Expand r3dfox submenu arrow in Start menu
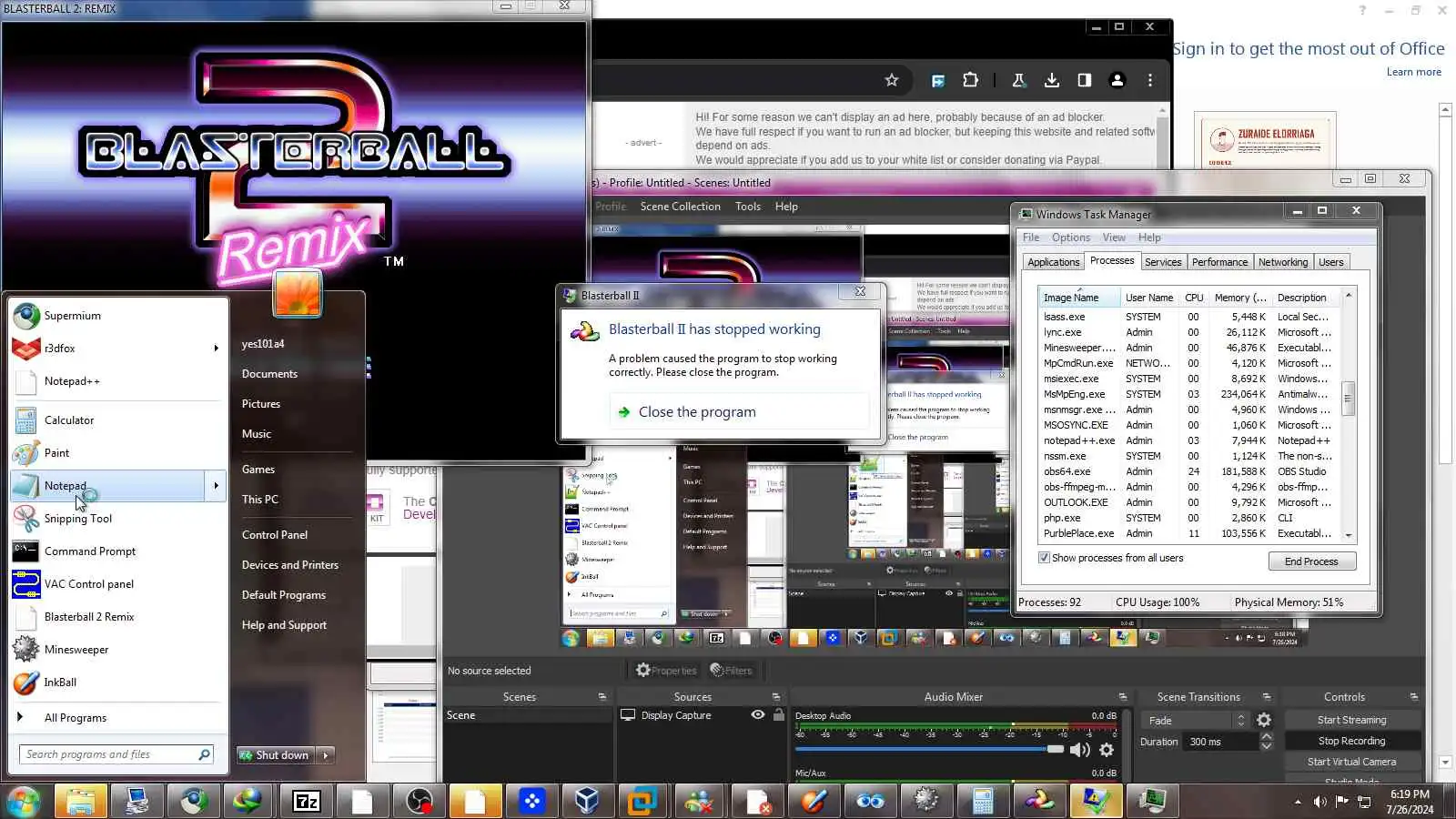Image resolution: width=1456 pixels, height=819 pixels. (x=216, y=349)
